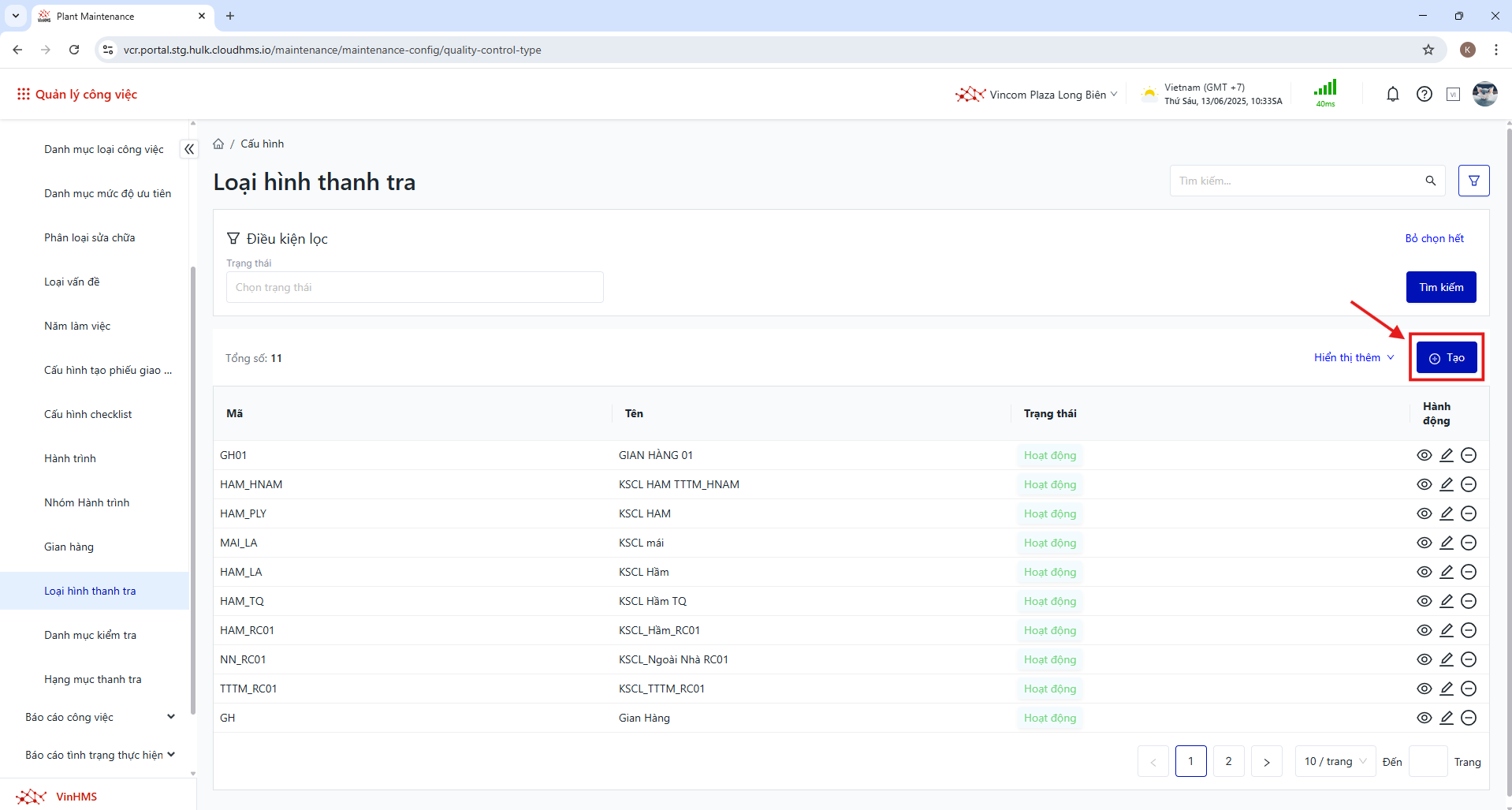Click the home icon in breadcrumb
The height and width of the screenshot is (810, 1512).
218,144
